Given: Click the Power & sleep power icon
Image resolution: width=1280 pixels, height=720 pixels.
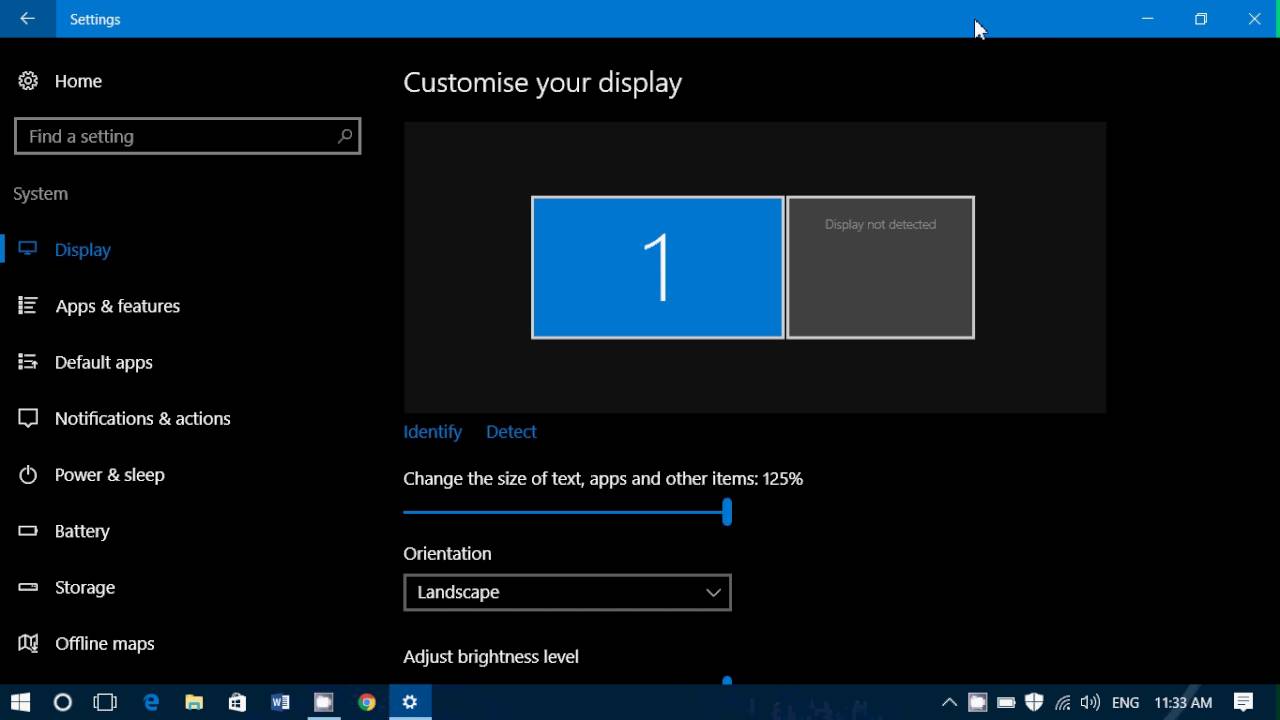Looking at the screenshot, I should (x=28, y=474).
